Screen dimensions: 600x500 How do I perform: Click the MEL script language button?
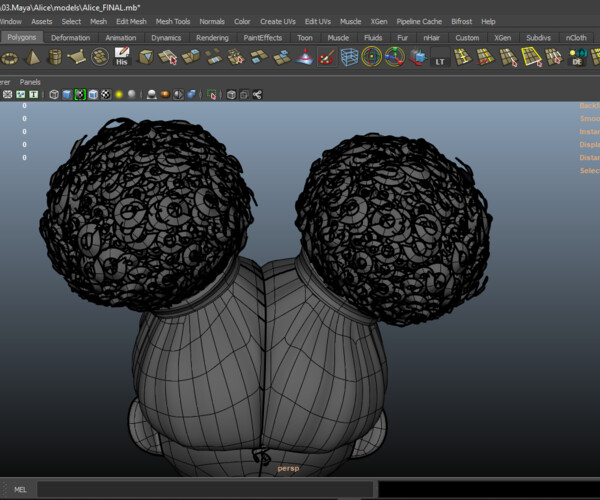(20, 489)
